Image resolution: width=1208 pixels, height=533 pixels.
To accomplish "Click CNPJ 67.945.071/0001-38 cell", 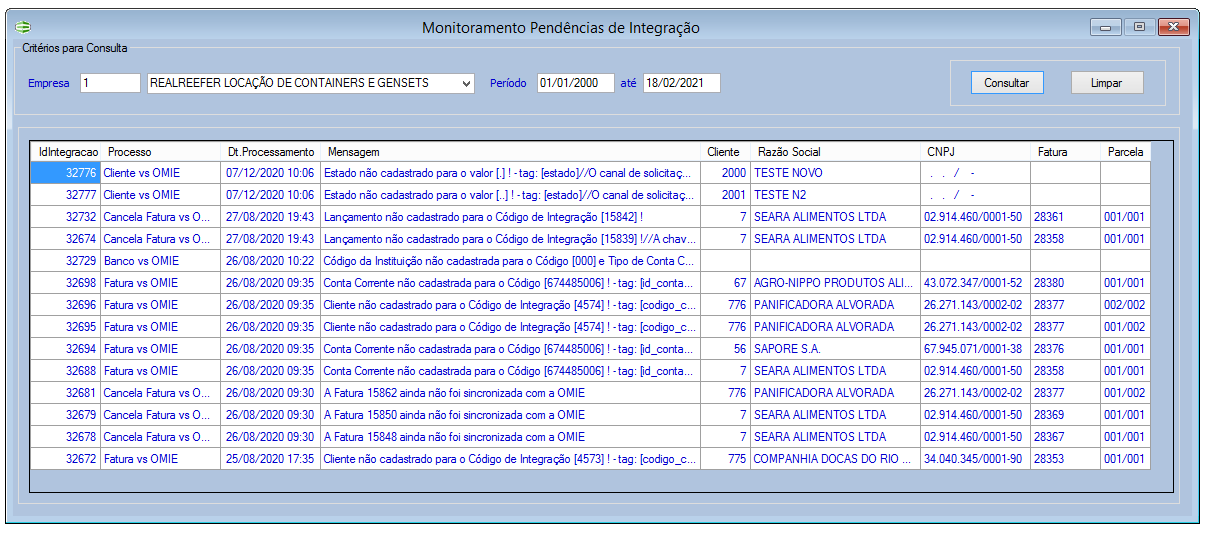I will [976, 349].
